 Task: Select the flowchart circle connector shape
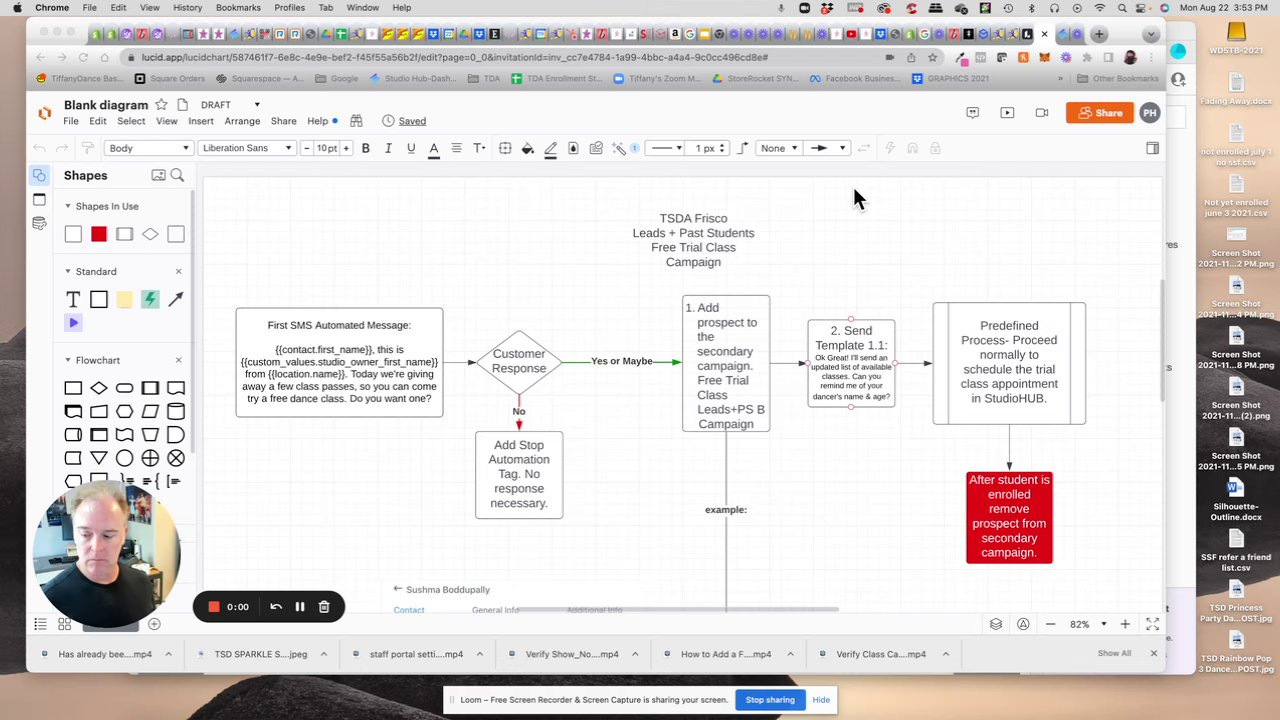click(x=124, y=458)
